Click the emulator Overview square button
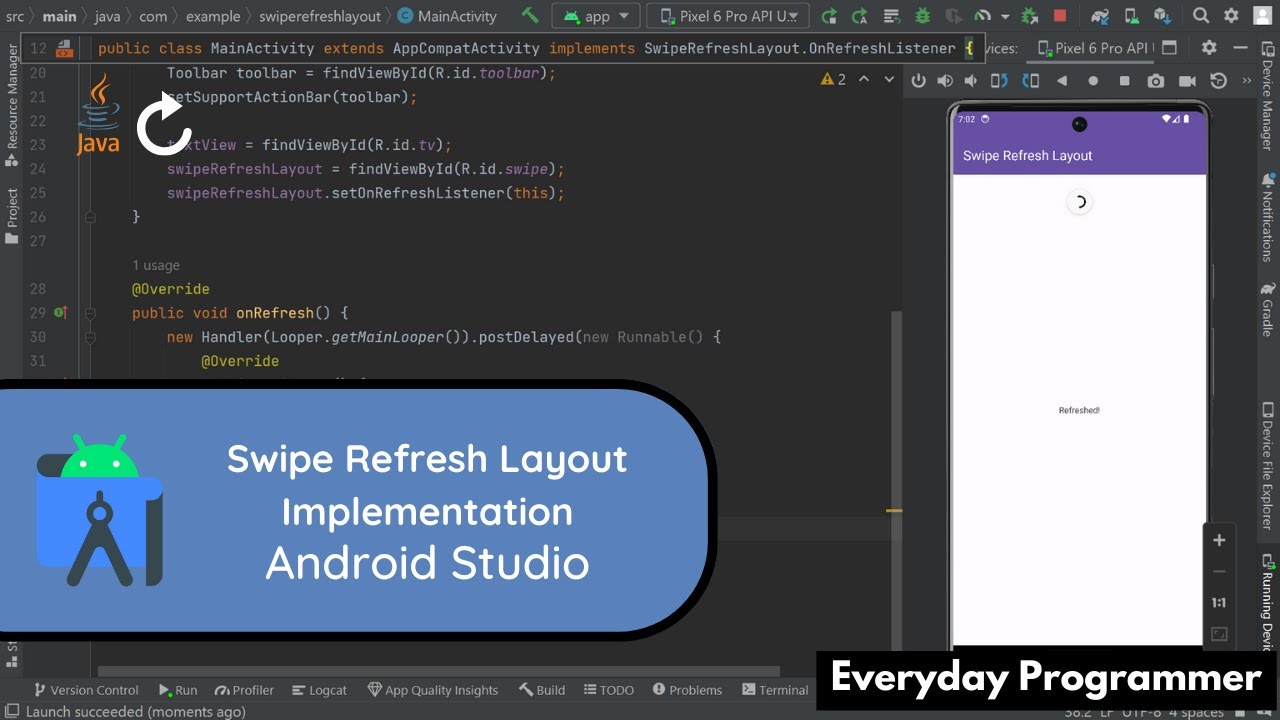 point(1124,81)
